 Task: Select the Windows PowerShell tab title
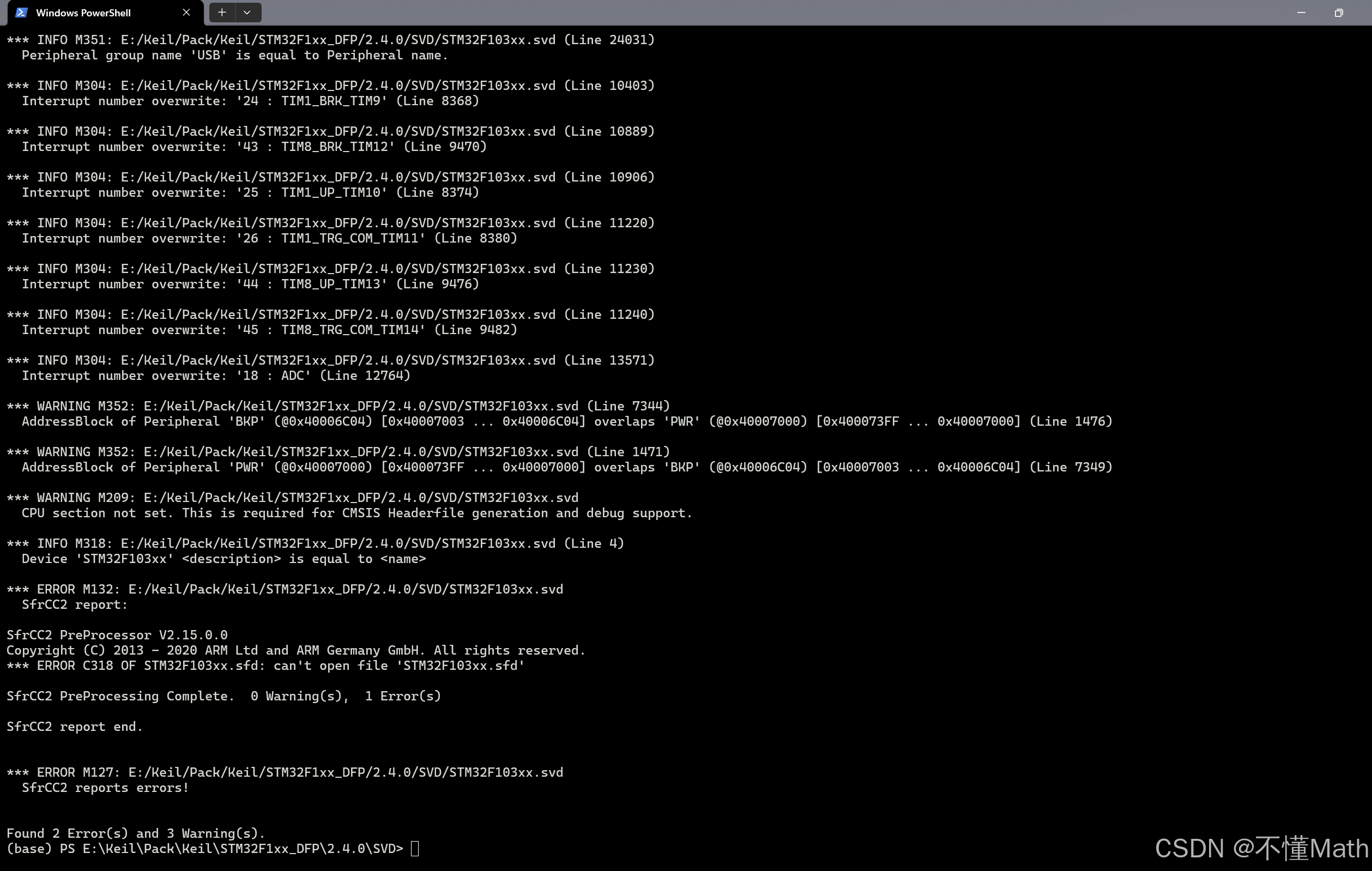(x=83, y=13)
